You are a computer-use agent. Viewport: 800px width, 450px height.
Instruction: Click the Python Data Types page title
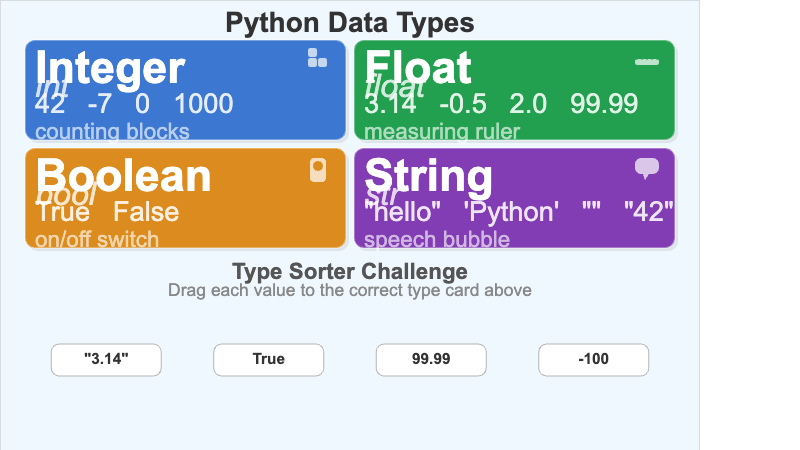coord(349,22)
